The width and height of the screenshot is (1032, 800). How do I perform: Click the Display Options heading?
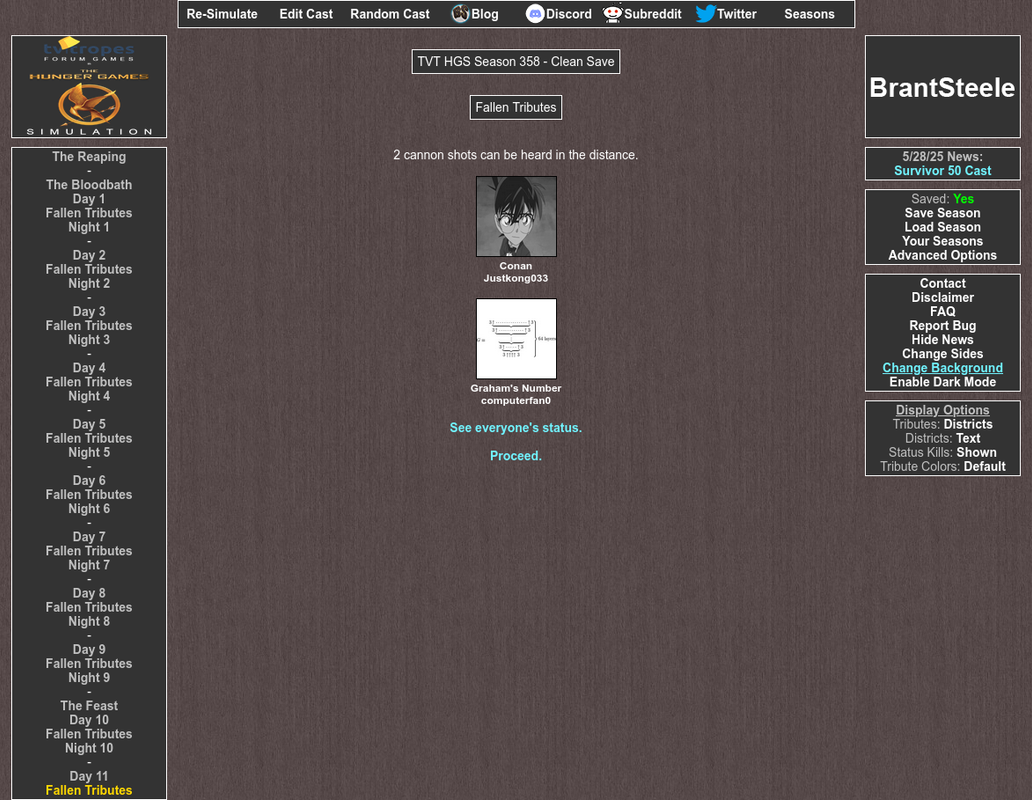(942, 410)
